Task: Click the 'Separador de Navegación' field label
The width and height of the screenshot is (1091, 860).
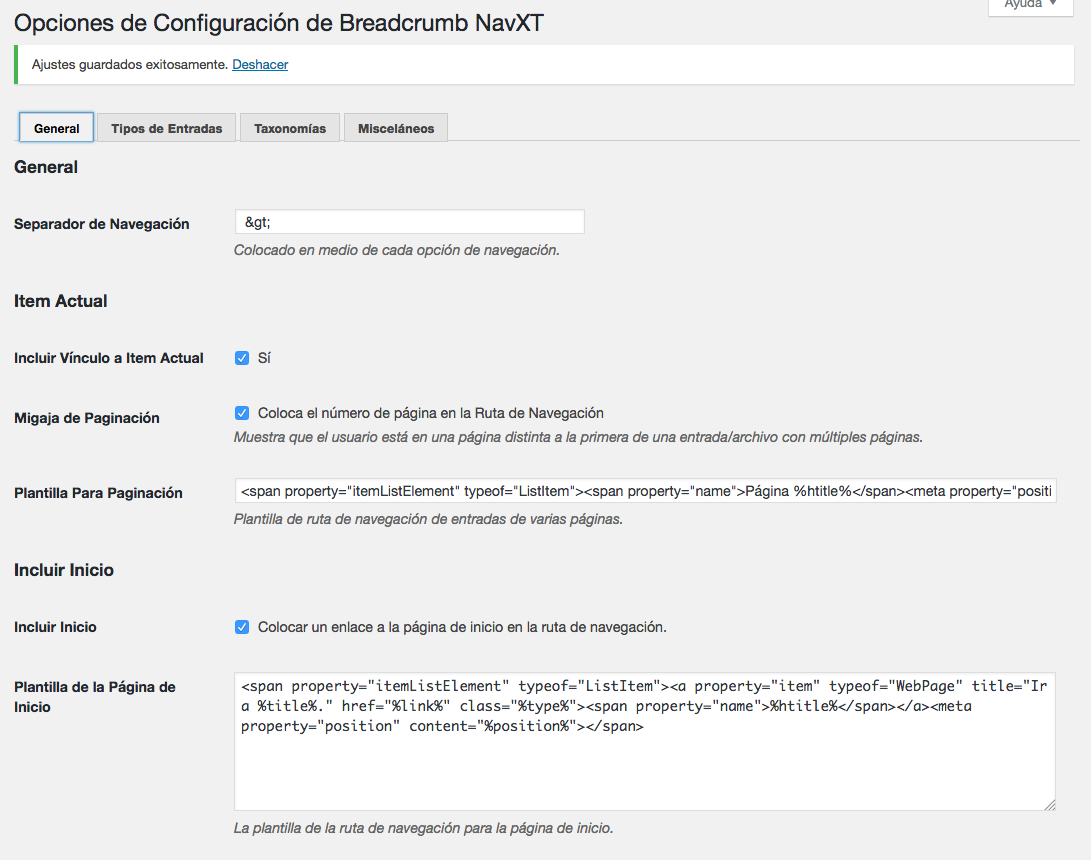Action: (102, 224)
